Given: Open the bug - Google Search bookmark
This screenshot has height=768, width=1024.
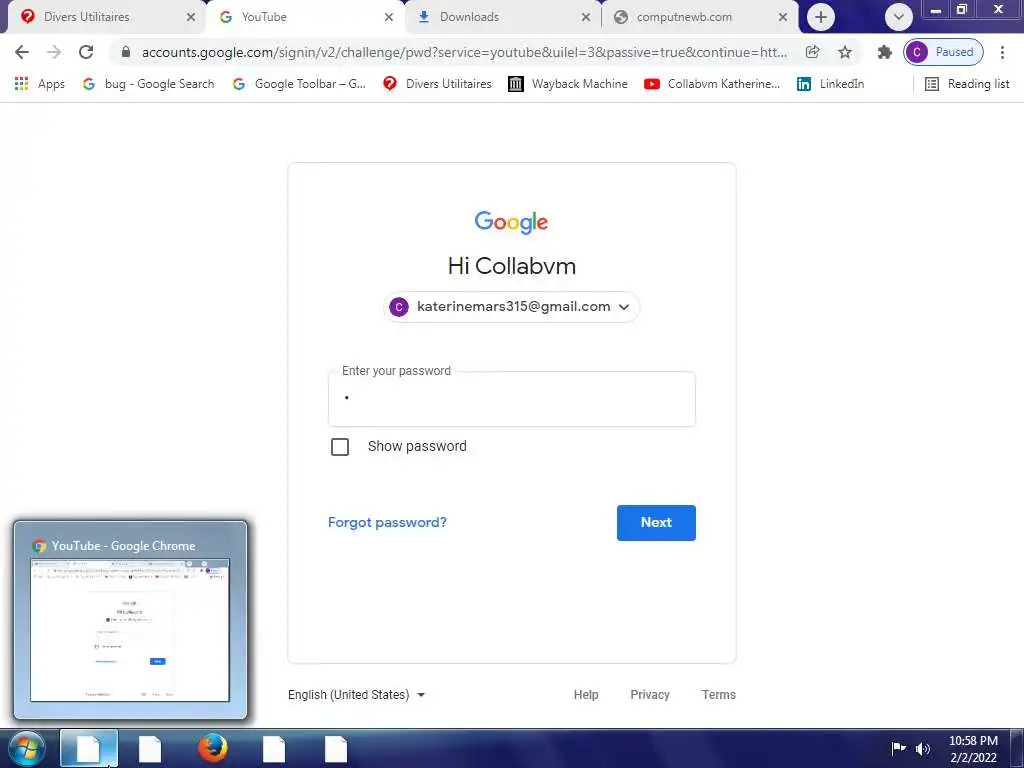Looking at the screenshot, I should tap(149, 84).
